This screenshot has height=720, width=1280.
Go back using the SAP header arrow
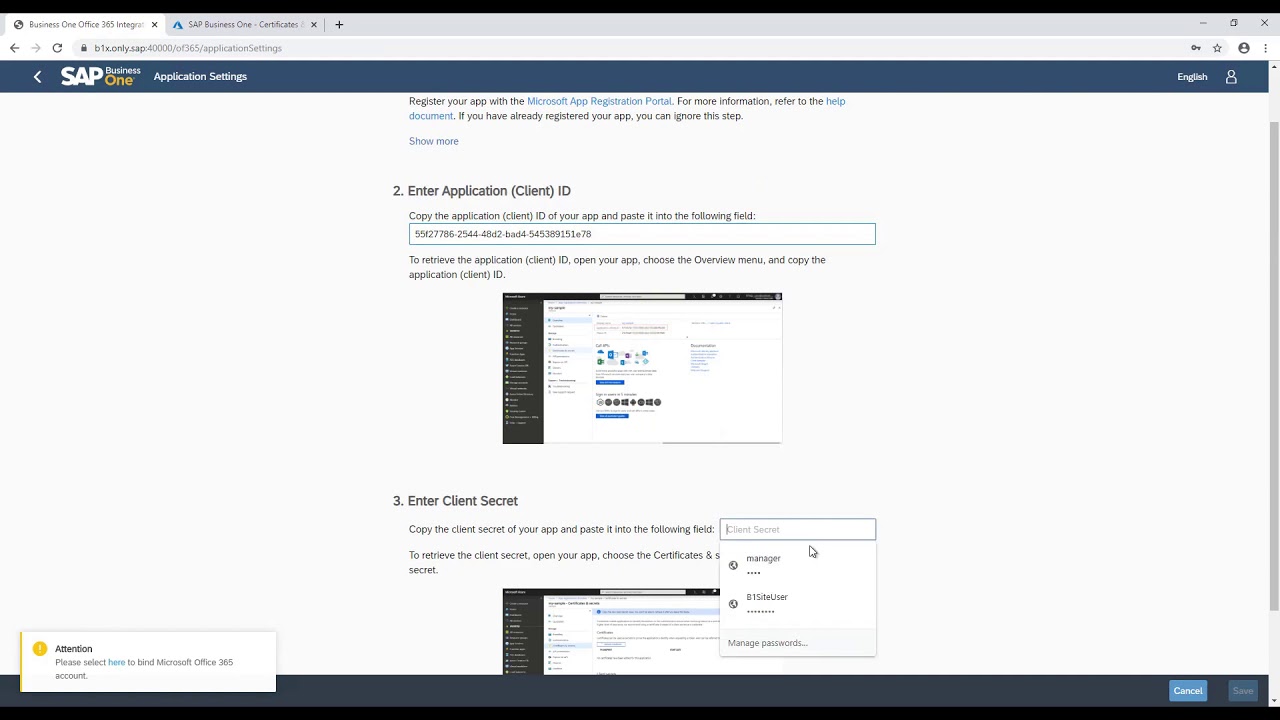[37, 76]
